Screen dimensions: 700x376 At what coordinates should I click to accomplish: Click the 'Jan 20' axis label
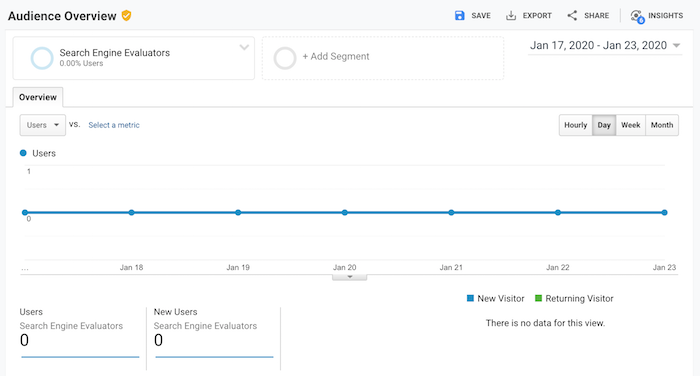click(x=345, y=267)
